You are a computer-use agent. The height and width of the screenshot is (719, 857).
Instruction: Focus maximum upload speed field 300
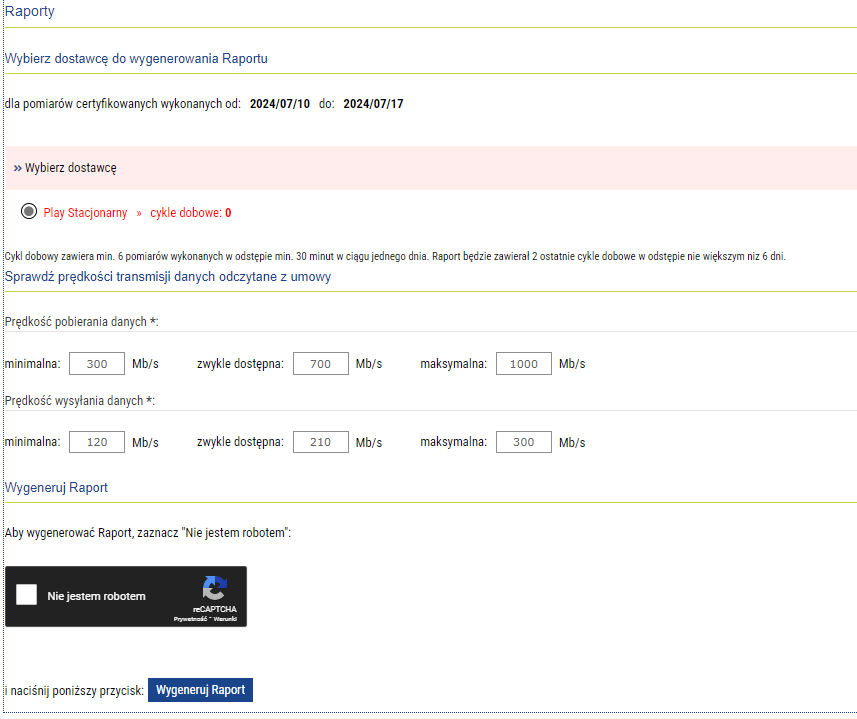point(524,442)
